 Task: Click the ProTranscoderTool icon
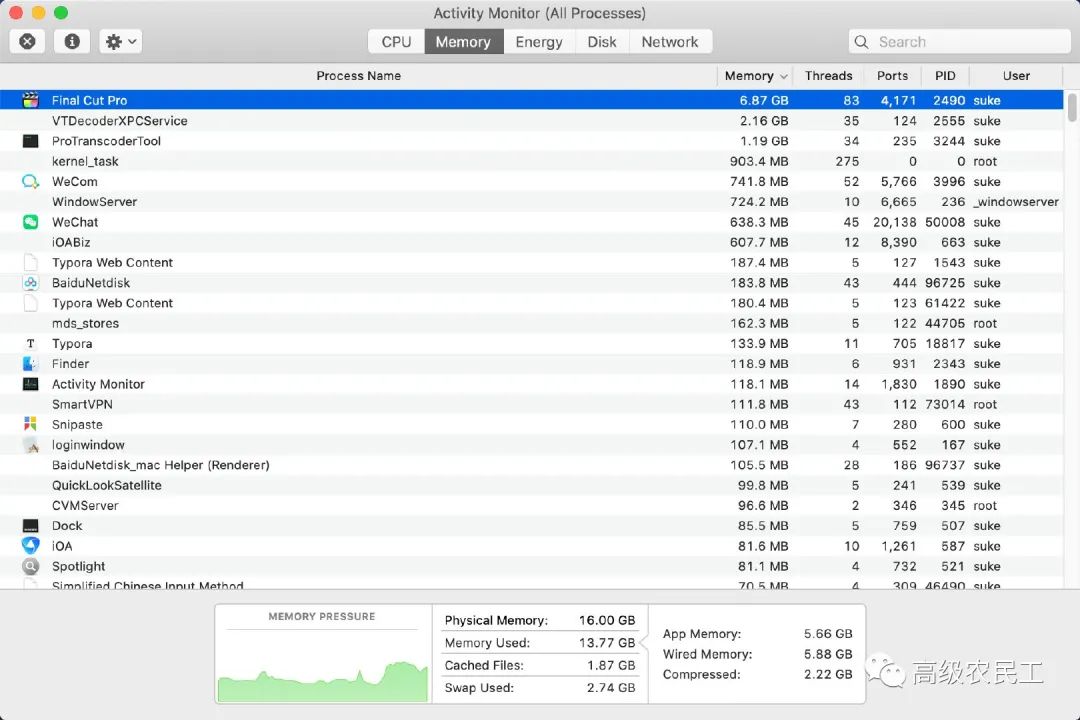[x=30, y=141]
